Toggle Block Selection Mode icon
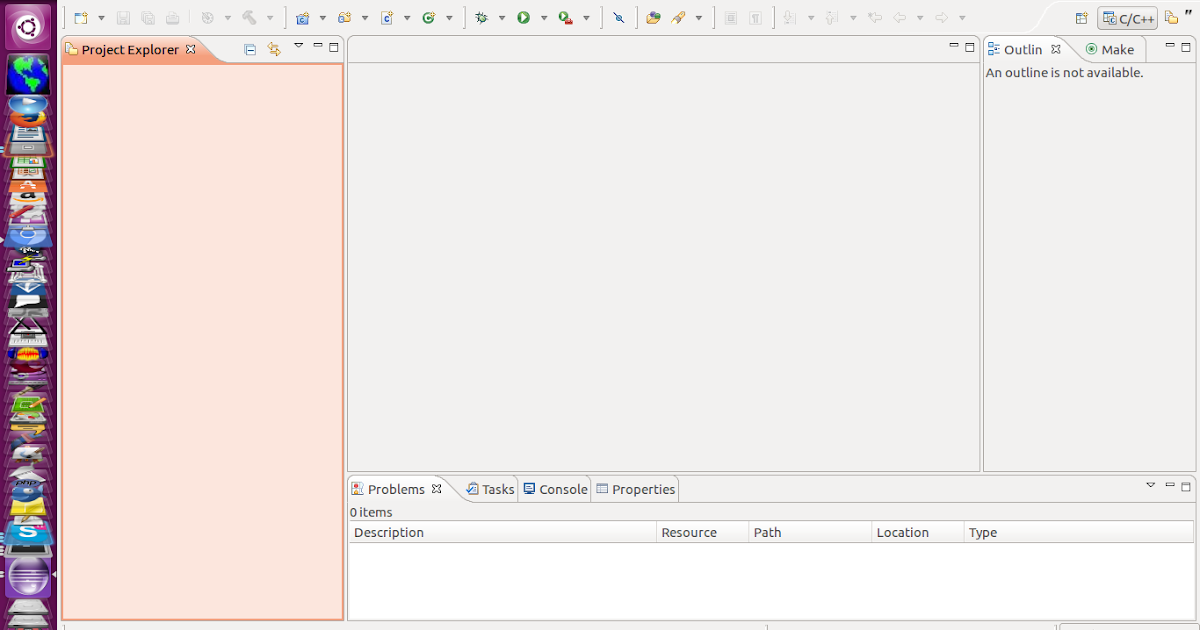 click(x=731, y=18)
